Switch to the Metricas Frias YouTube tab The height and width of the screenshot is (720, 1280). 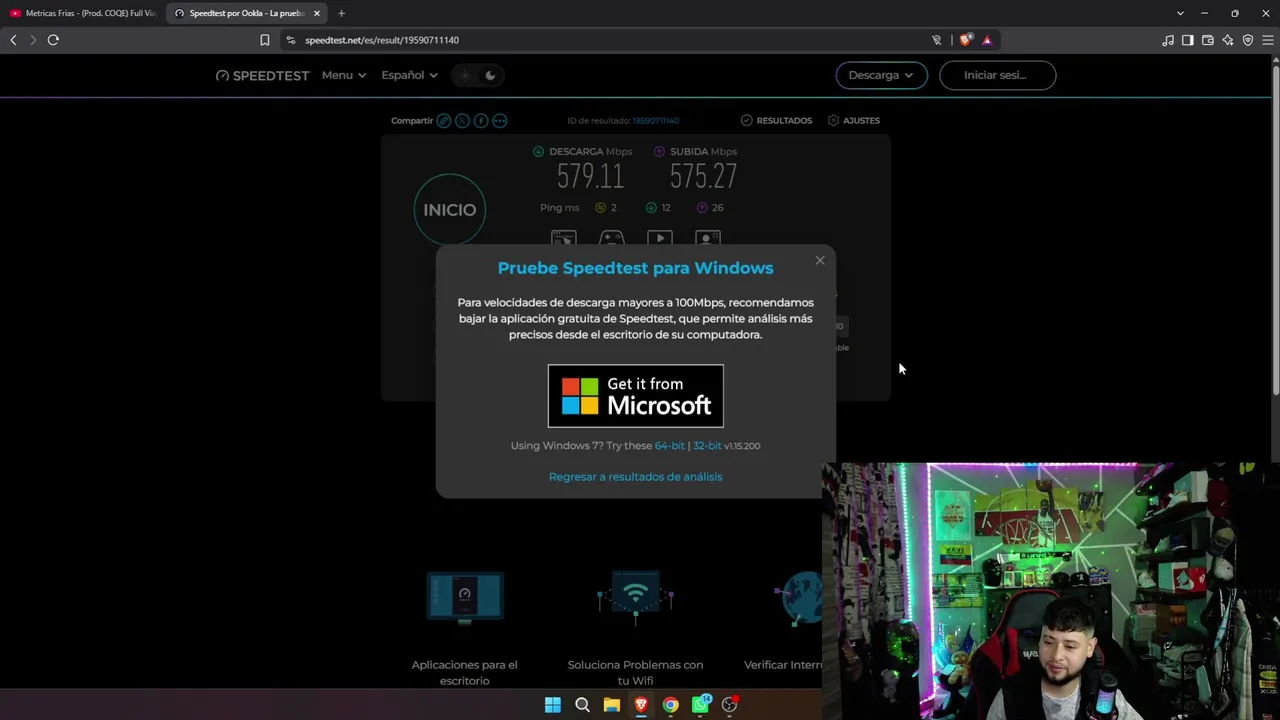click(x=84, y=13)
